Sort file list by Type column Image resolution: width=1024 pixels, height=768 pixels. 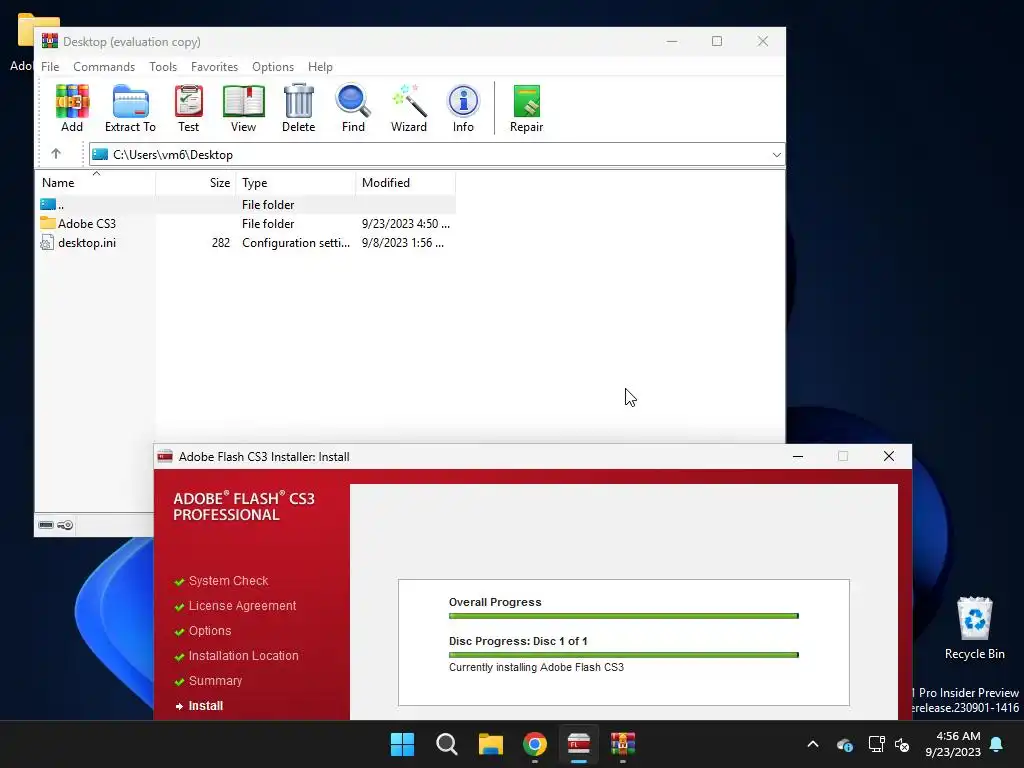295,183
